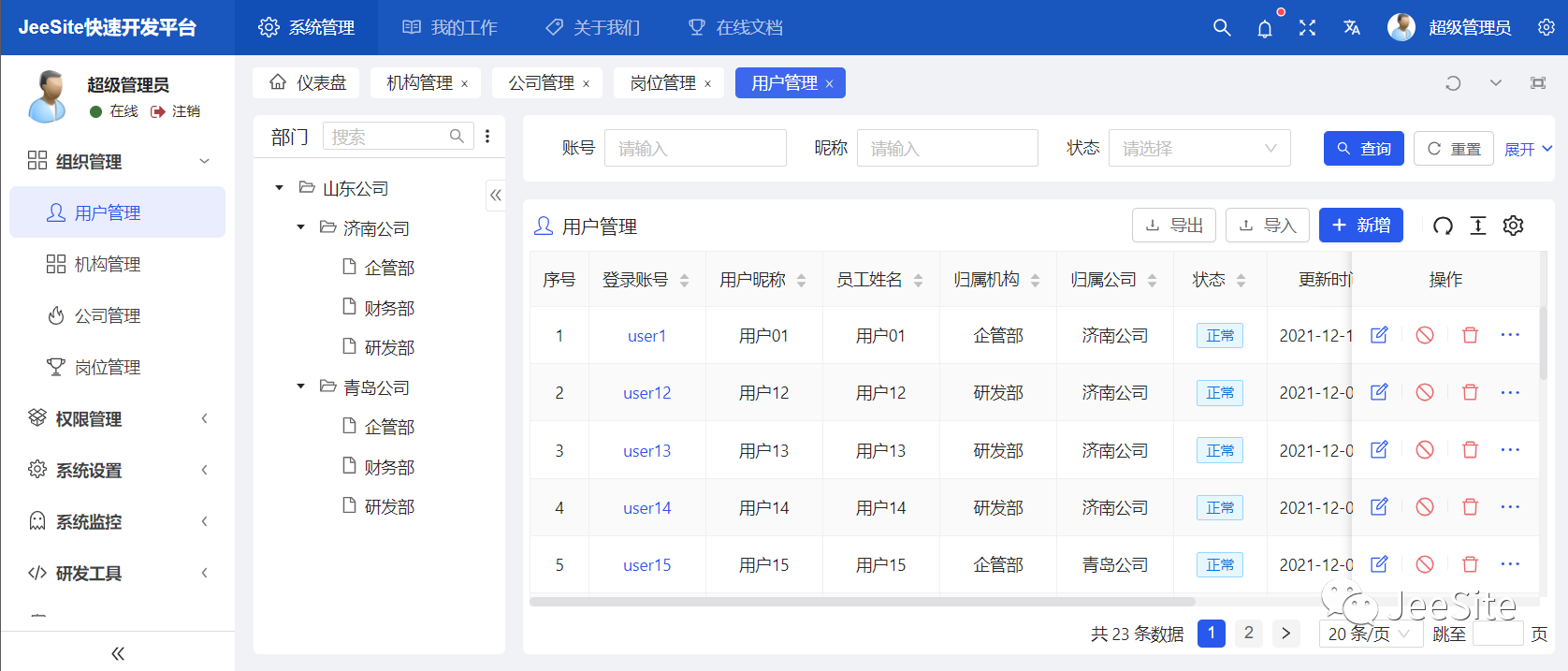Click the 新增 add user button
The image size is (1568, 671).
pyautogui.click(x=1361, y=225)
